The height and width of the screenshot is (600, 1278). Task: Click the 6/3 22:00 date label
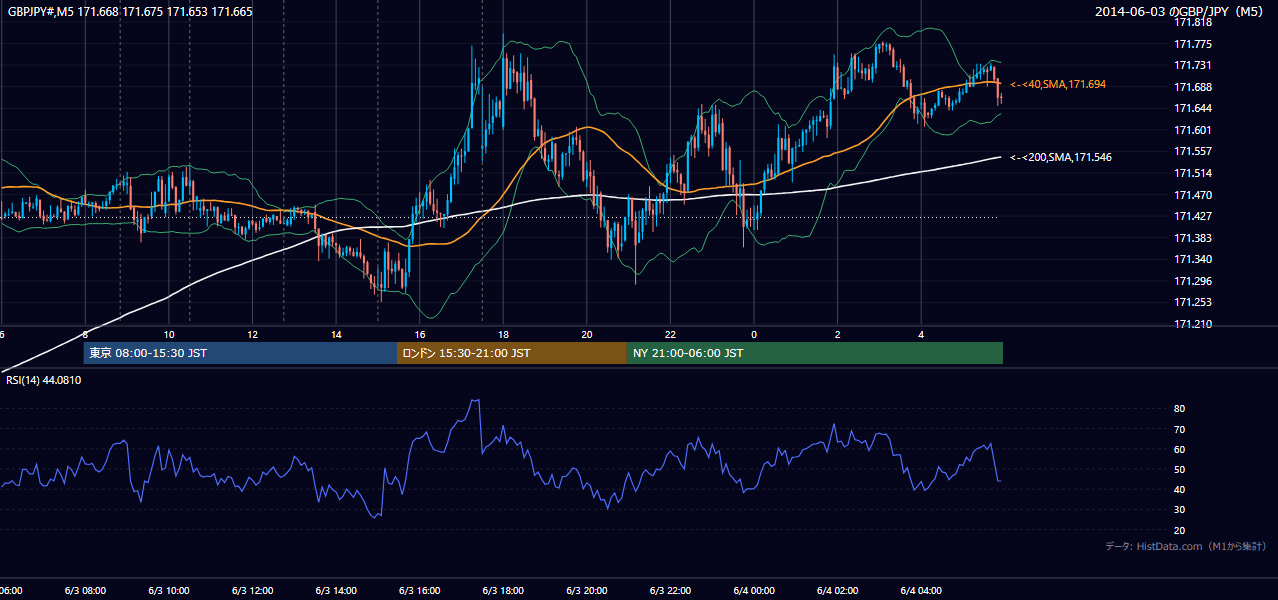coord(670,591)
